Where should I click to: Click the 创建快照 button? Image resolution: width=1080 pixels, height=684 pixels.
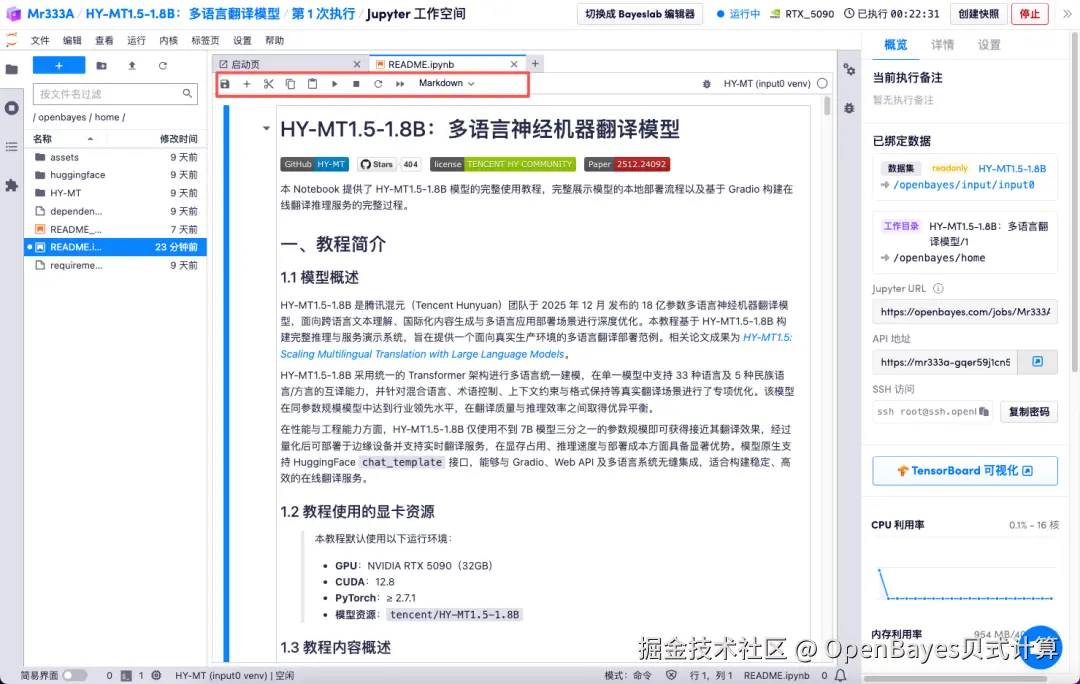tap(978, 14)
